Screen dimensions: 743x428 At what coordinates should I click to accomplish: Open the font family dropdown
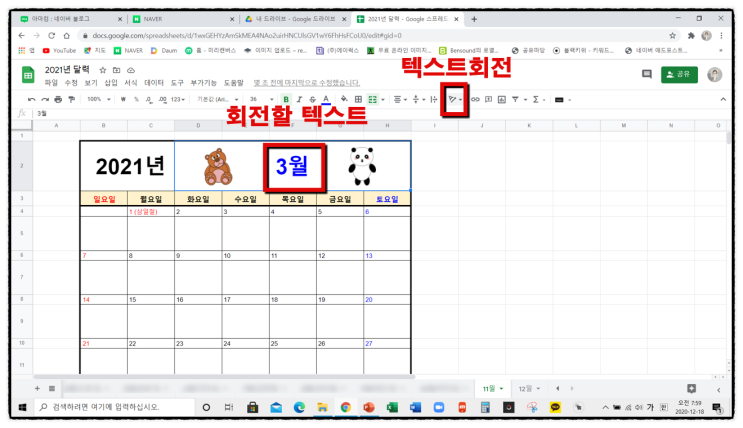[x=217, y=100]
